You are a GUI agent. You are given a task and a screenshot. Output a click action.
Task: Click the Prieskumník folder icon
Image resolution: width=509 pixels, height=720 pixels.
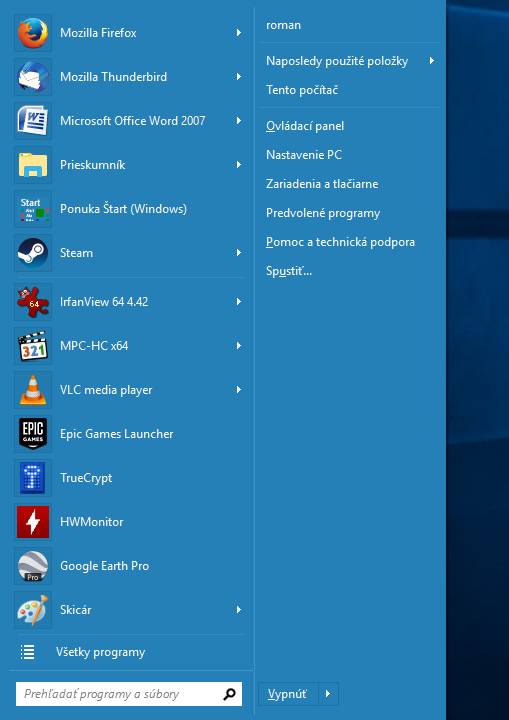[x=33, y=165]
